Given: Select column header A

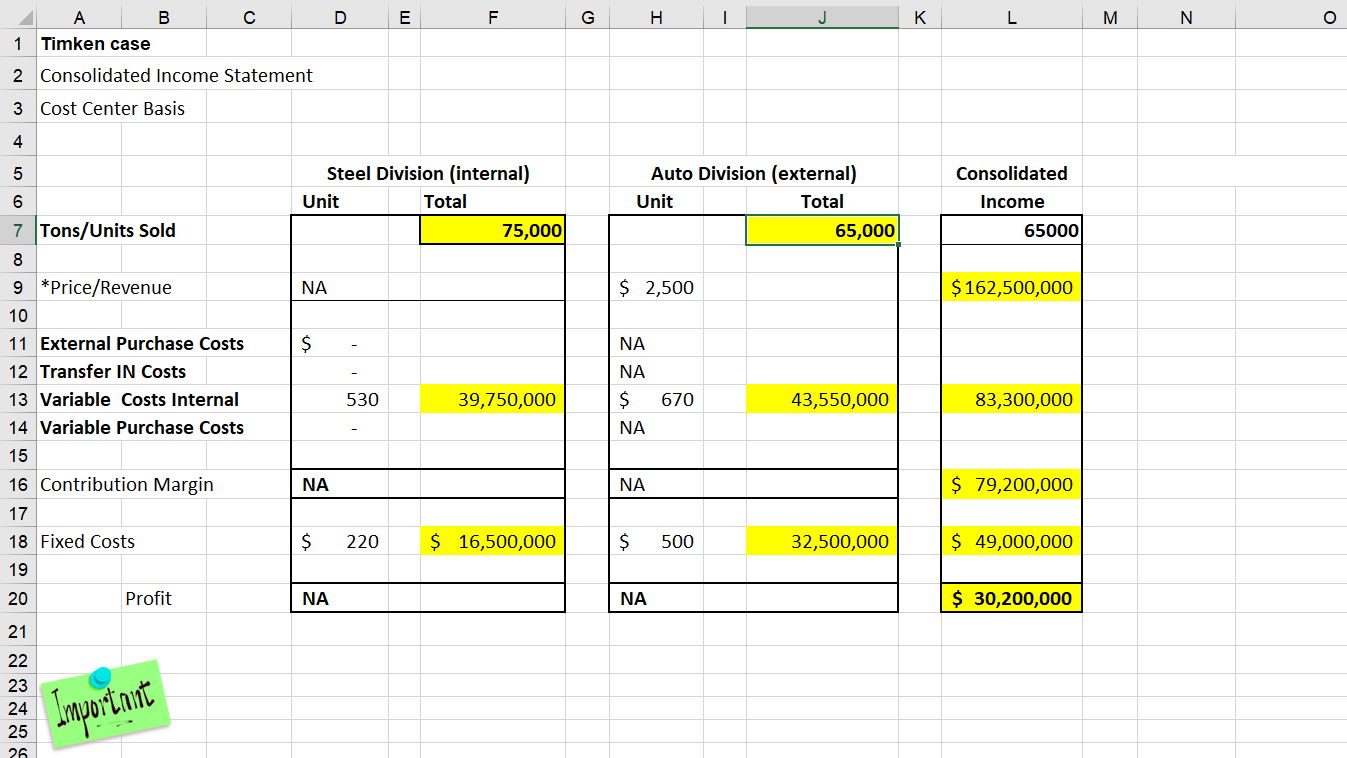Looking at the screenshot, I should point(79,16).
